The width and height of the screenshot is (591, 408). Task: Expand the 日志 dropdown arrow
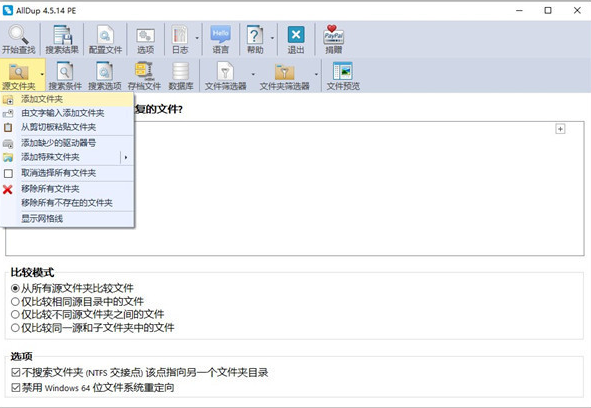point(197,38)
